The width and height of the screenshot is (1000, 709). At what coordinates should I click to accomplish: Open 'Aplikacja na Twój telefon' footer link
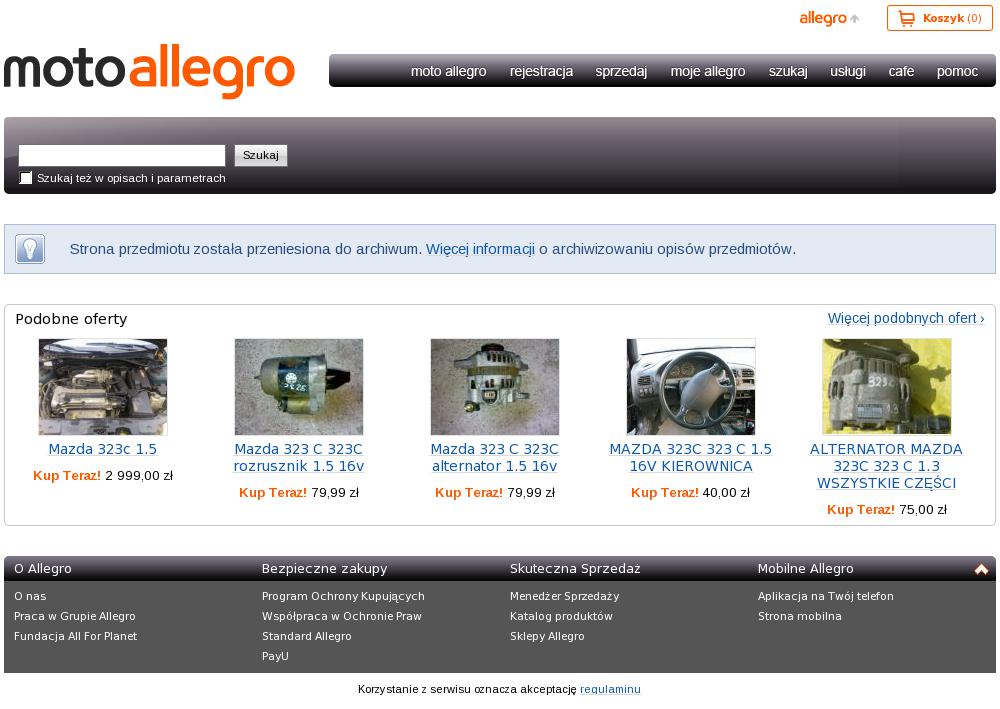pyautogui.click(x=826, y=596)
